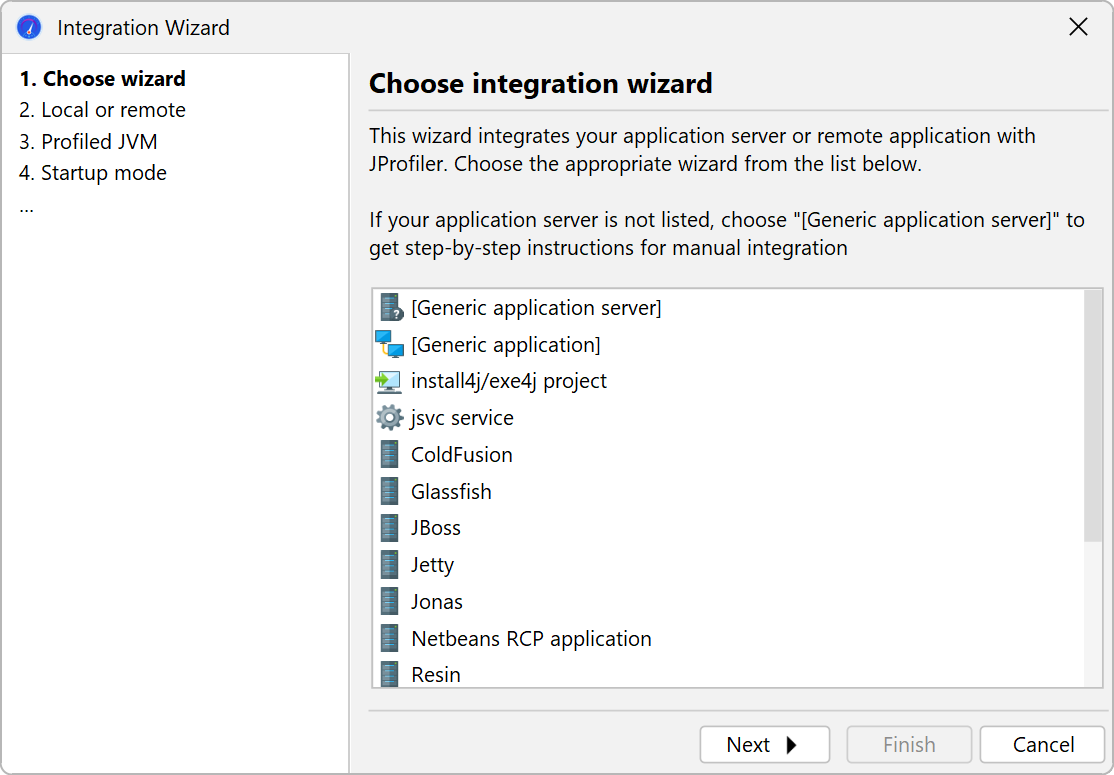Click the install4j/exe4j project icon

pyautogui.click(x=389, y=382)
